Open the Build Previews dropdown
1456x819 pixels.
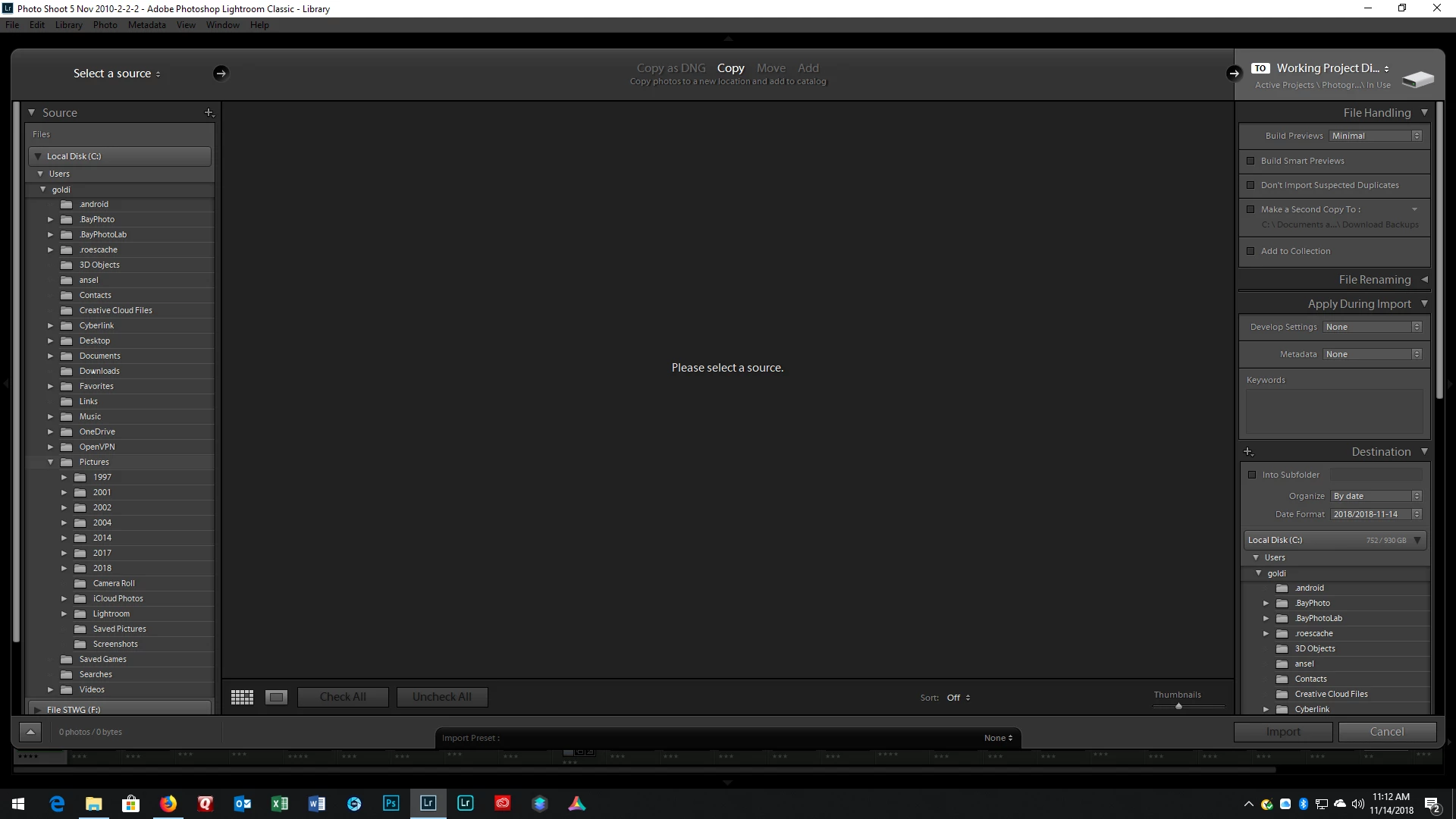coord(1376,136)
